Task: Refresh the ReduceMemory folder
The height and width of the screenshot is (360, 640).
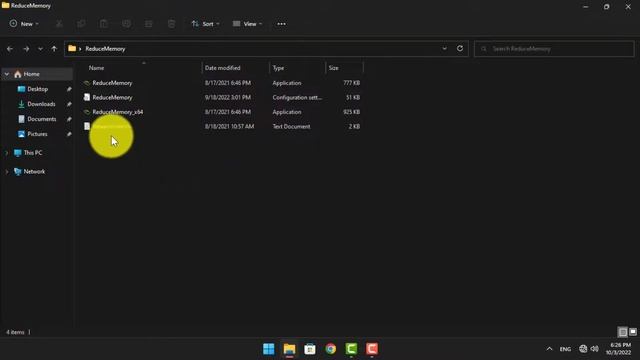Action: click(x=460, y=49)
